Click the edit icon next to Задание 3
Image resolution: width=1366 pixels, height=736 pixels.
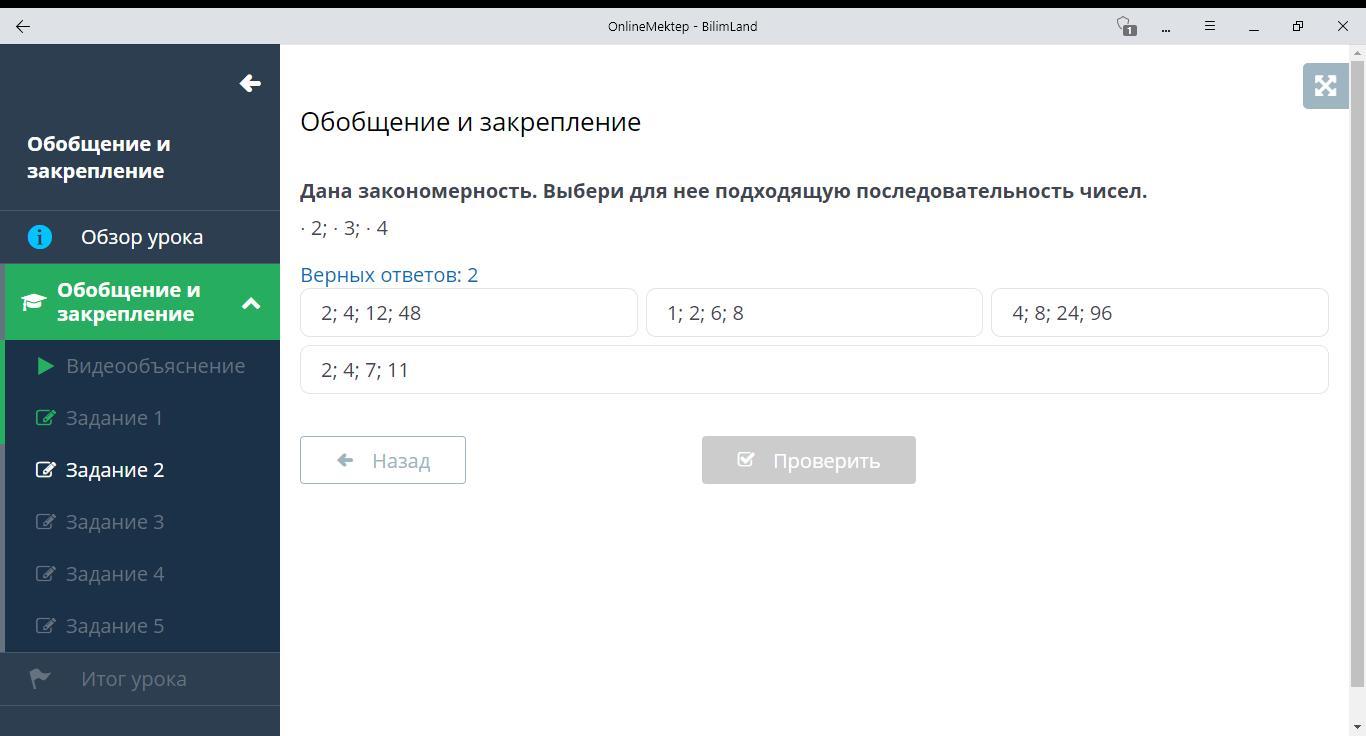[45, 521]
